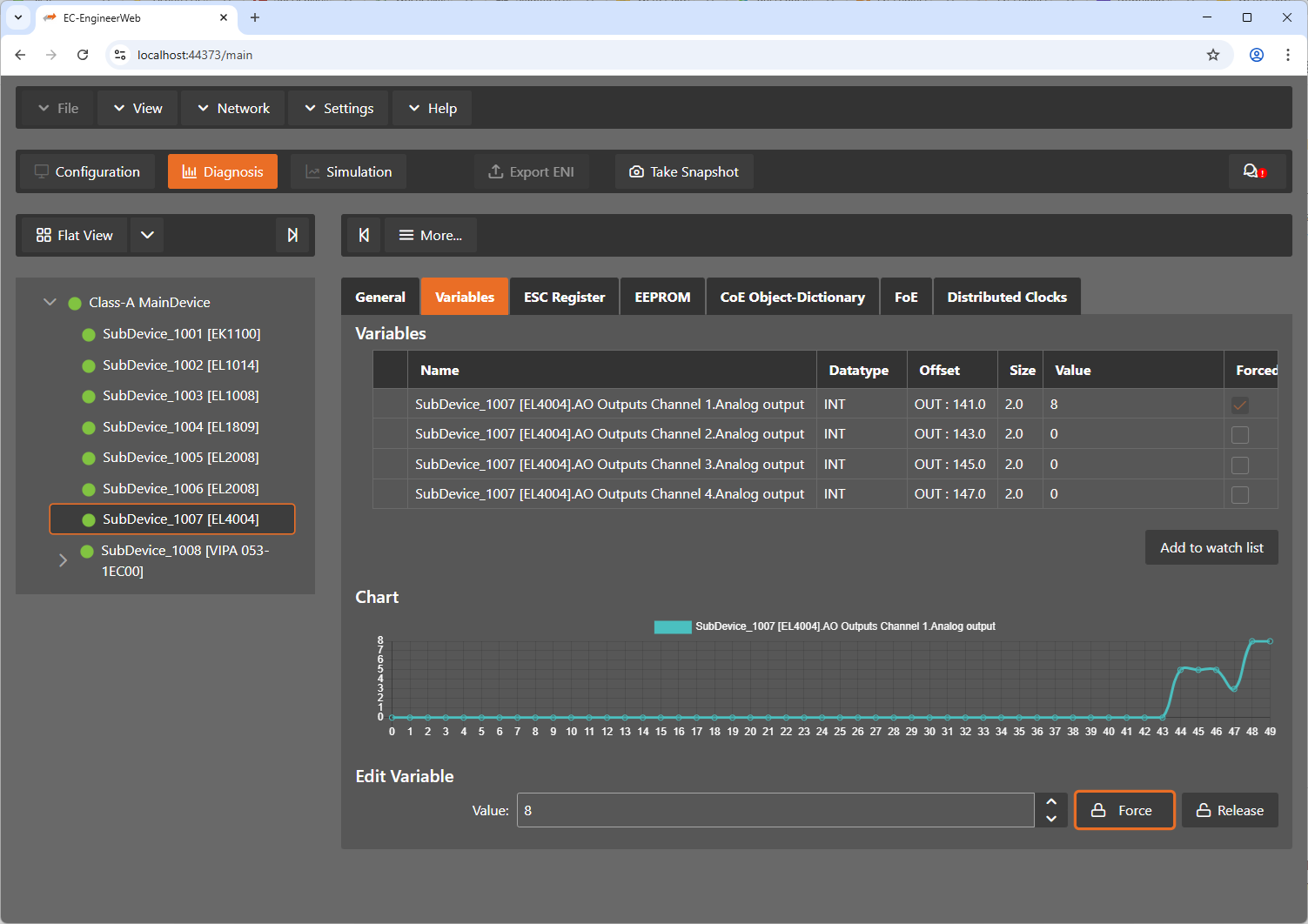Click the Diagnosis mode button

pos(223,171)
